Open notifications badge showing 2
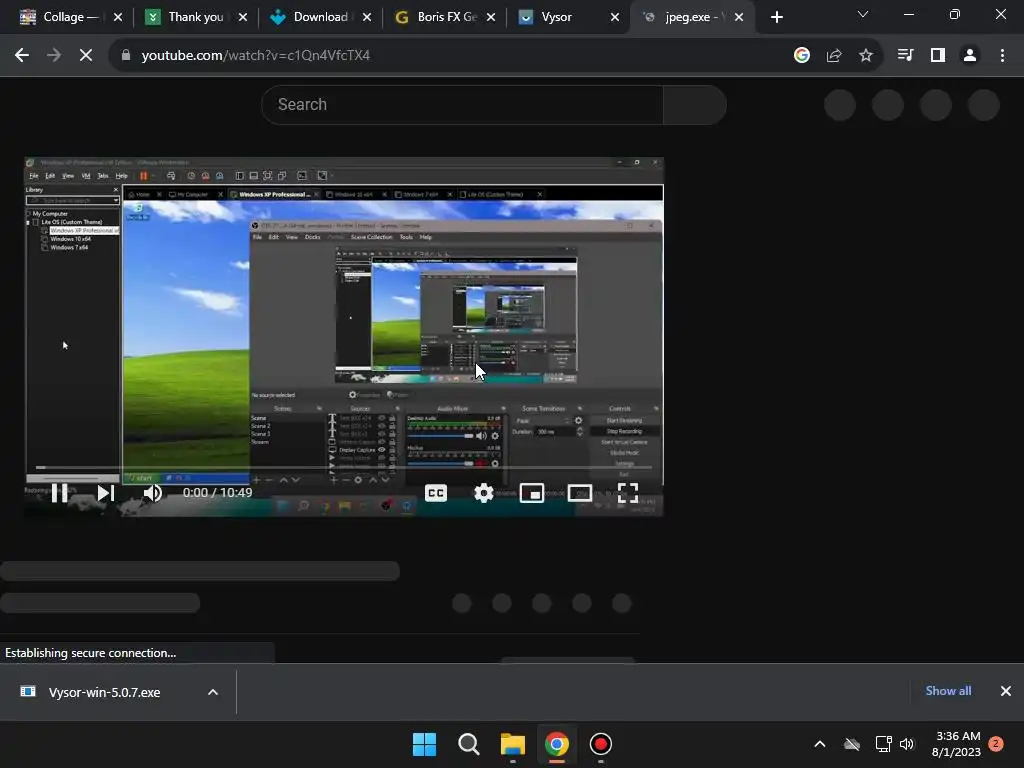This screenshot has width=1024, height=768. [996, 743]
